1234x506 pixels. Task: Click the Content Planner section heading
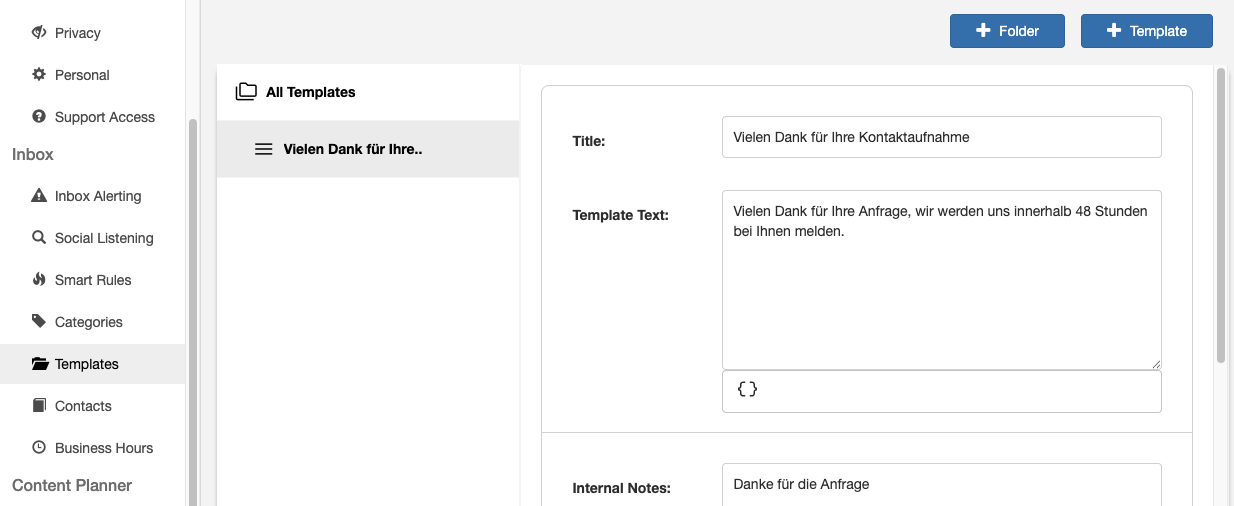[72, 485]
